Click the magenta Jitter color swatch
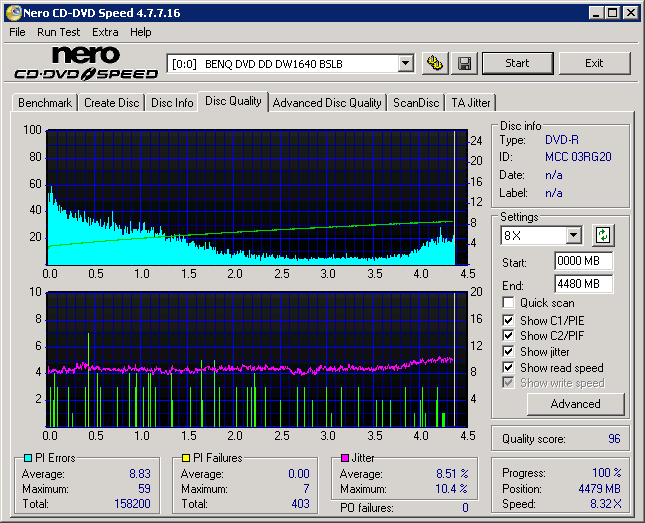Image resolution: width=645 pixels, height=523 pixels. pyautogui.click(x=345, y=458)
